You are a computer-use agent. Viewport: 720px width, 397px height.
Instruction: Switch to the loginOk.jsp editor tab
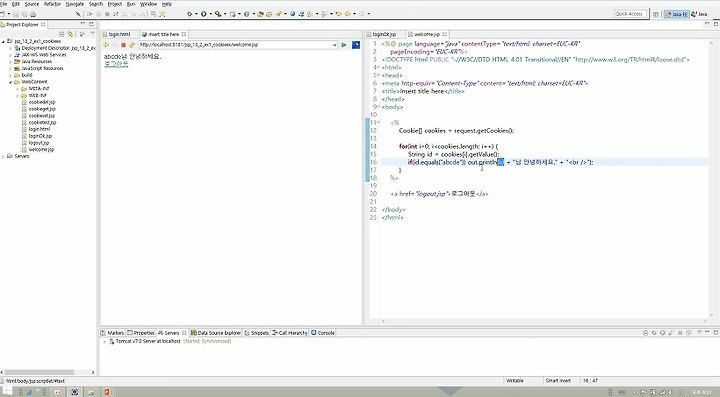tap(384, 34)
